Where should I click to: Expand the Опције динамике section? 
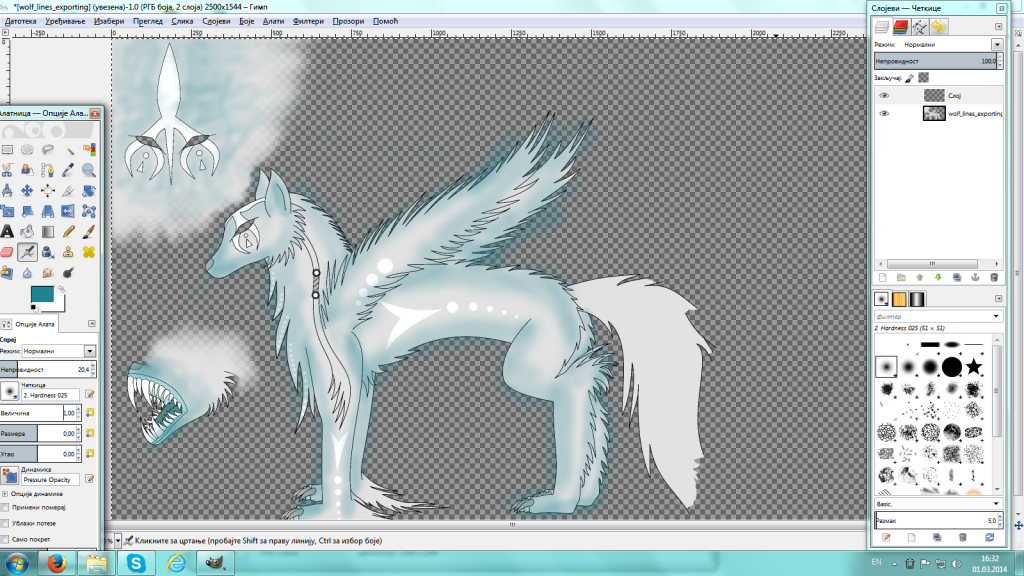click(5, 493)
